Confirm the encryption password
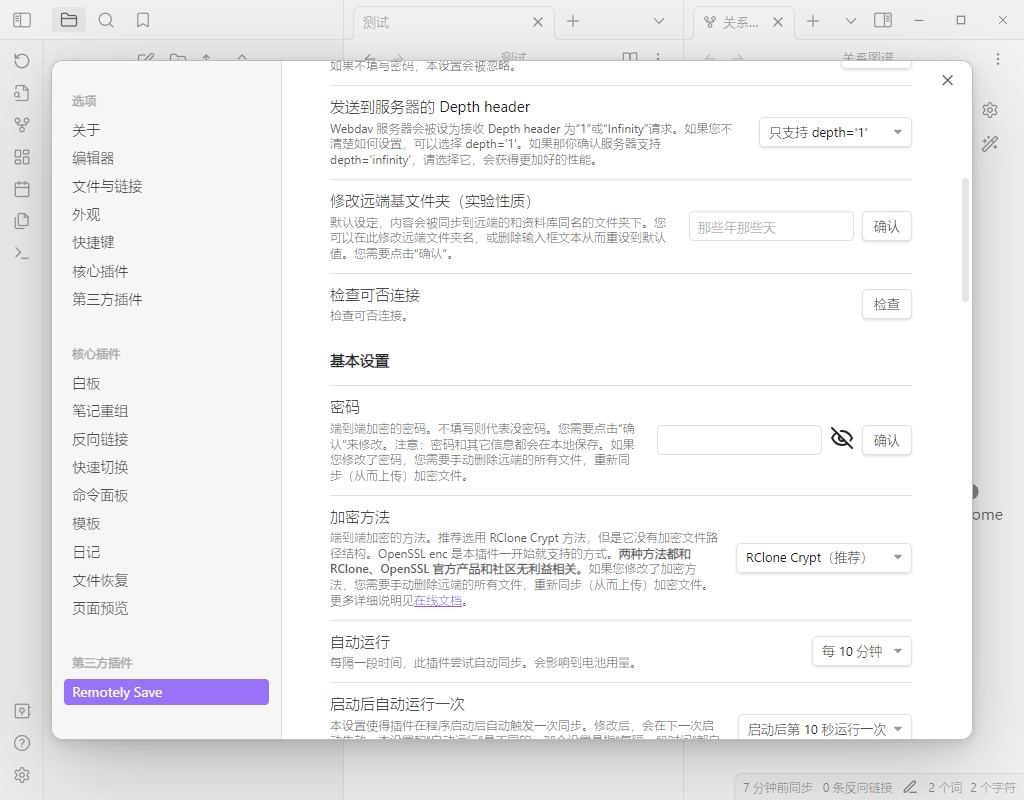 tap(886, 440)
